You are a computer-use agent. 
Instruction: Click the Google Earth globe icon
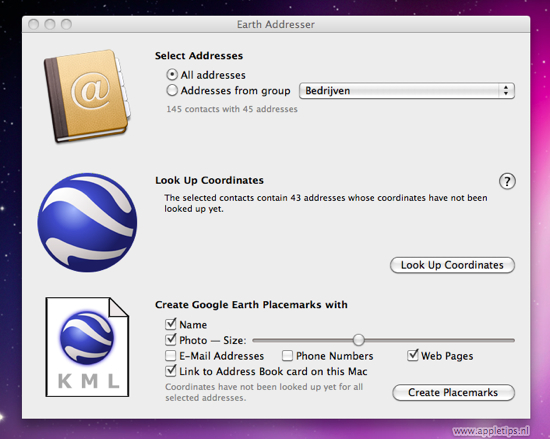87,222
